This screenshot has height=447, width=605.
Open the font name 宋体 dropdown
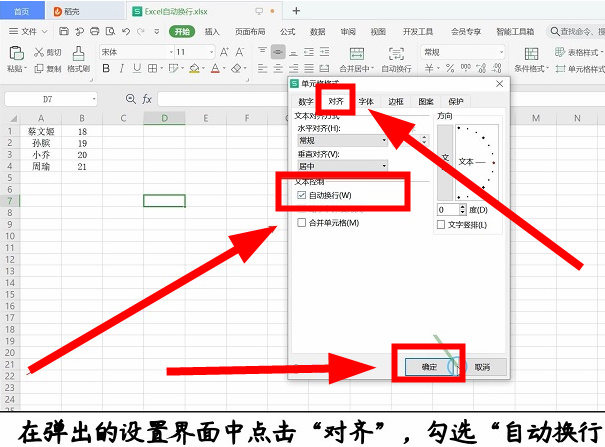click(x=171, y=52)
